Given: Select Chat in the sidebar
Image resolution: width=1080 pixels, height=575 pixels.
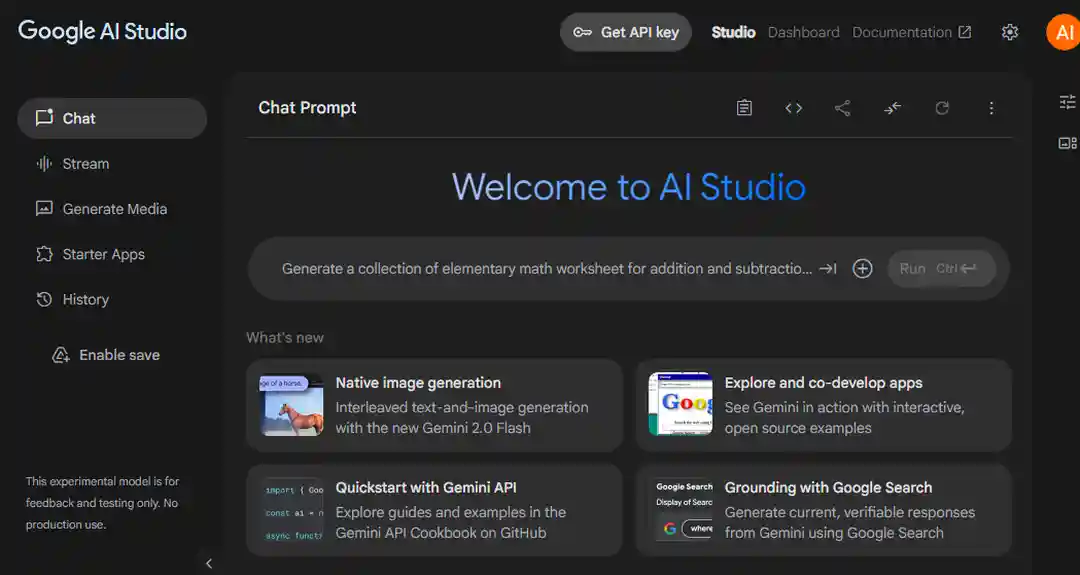Looking at the screenshot, I should click(112, 118).
